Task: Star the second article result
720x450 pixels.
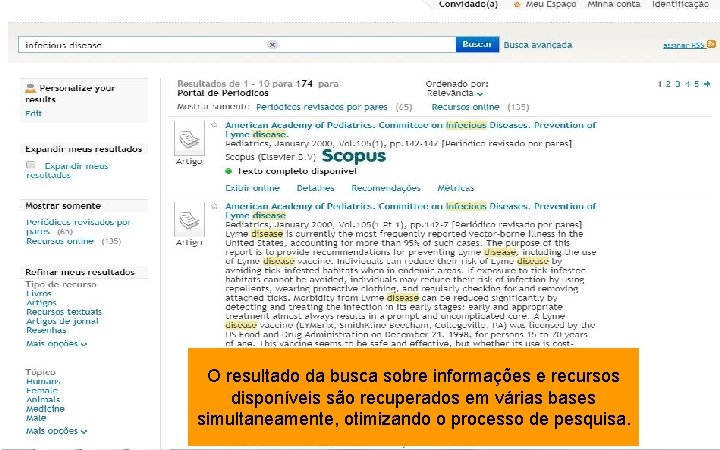Action: [x=214, y=206]
